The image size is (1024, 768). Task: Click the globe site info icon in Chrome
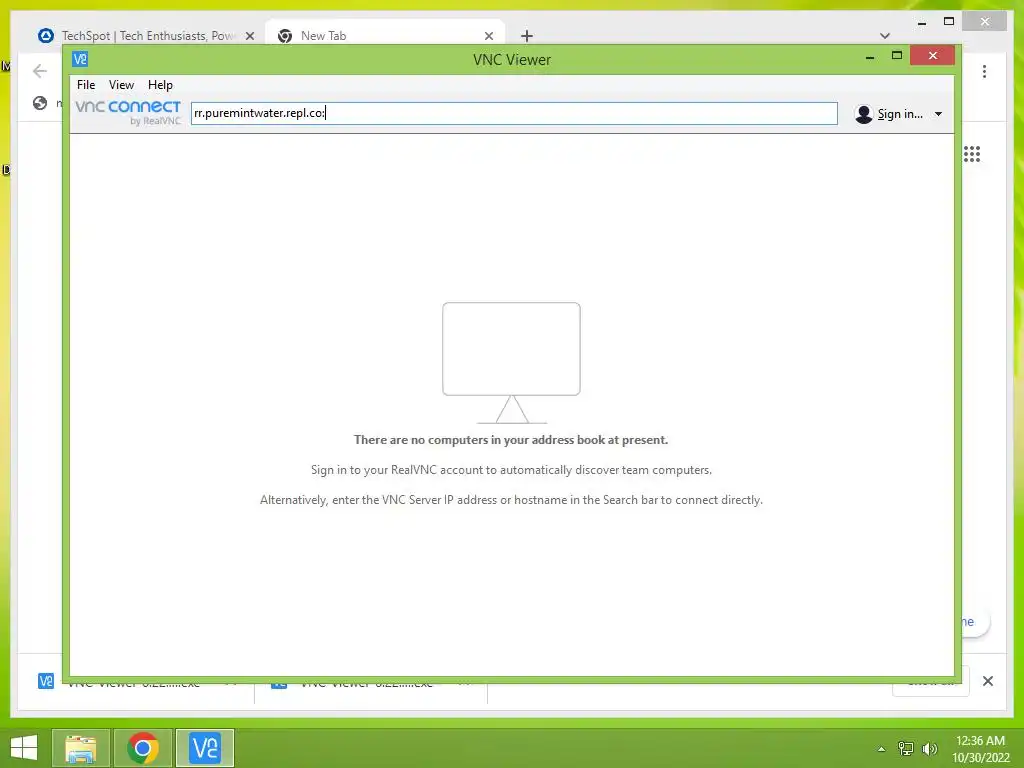pos(40,103)
